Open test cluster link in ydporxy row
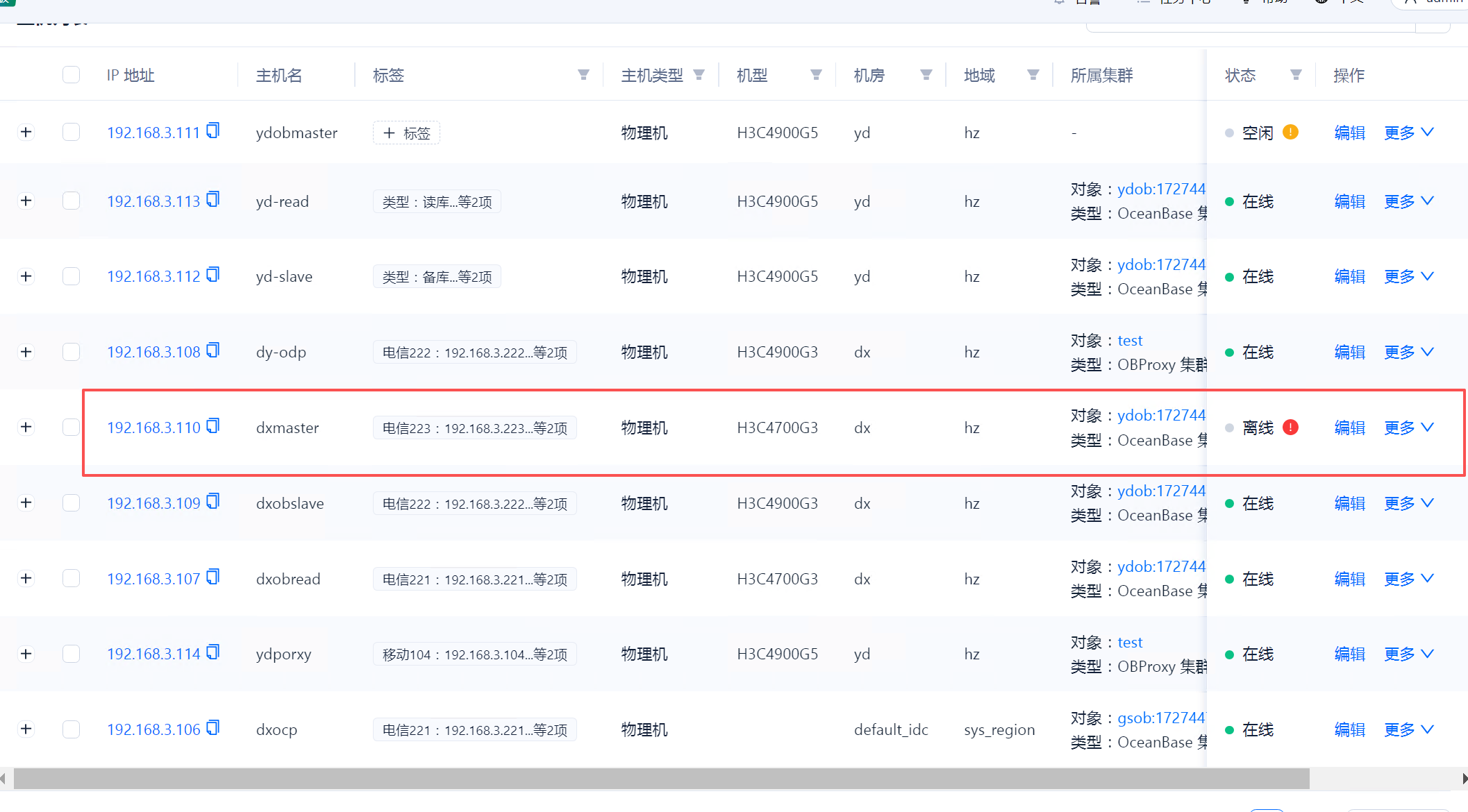1468x812 pixels. [x=1130, y=642]
